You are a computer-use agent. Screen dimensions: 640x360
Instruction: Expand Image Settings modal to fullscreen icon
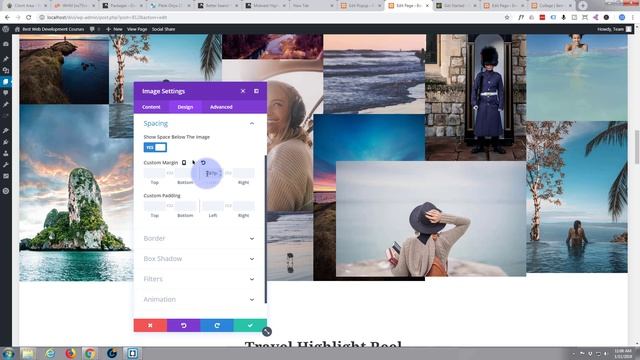(x=256, y=91)
